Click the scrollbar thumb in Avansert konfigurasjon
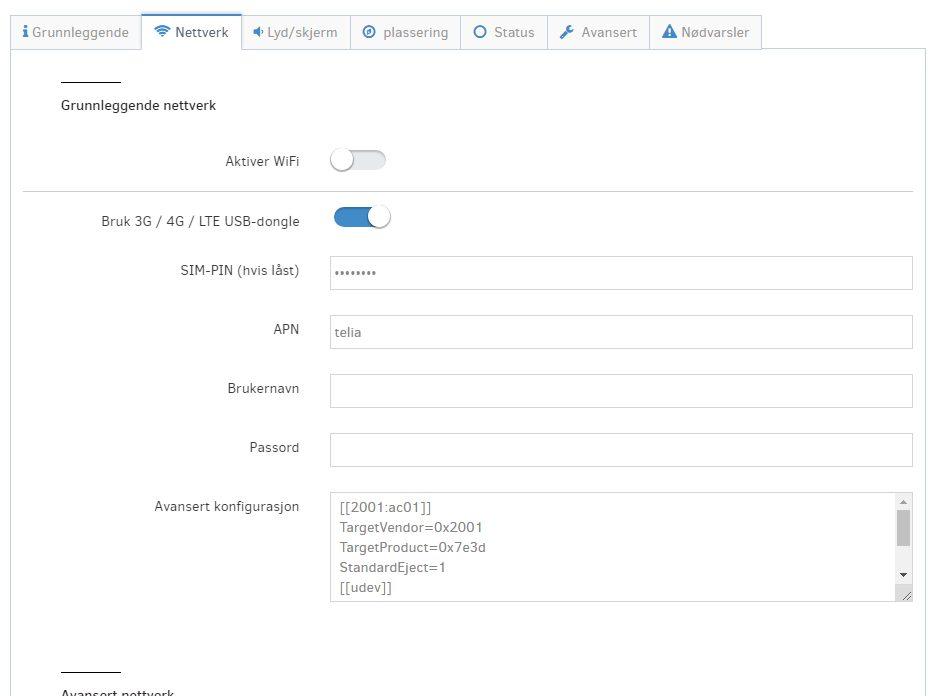 (903, 528)
